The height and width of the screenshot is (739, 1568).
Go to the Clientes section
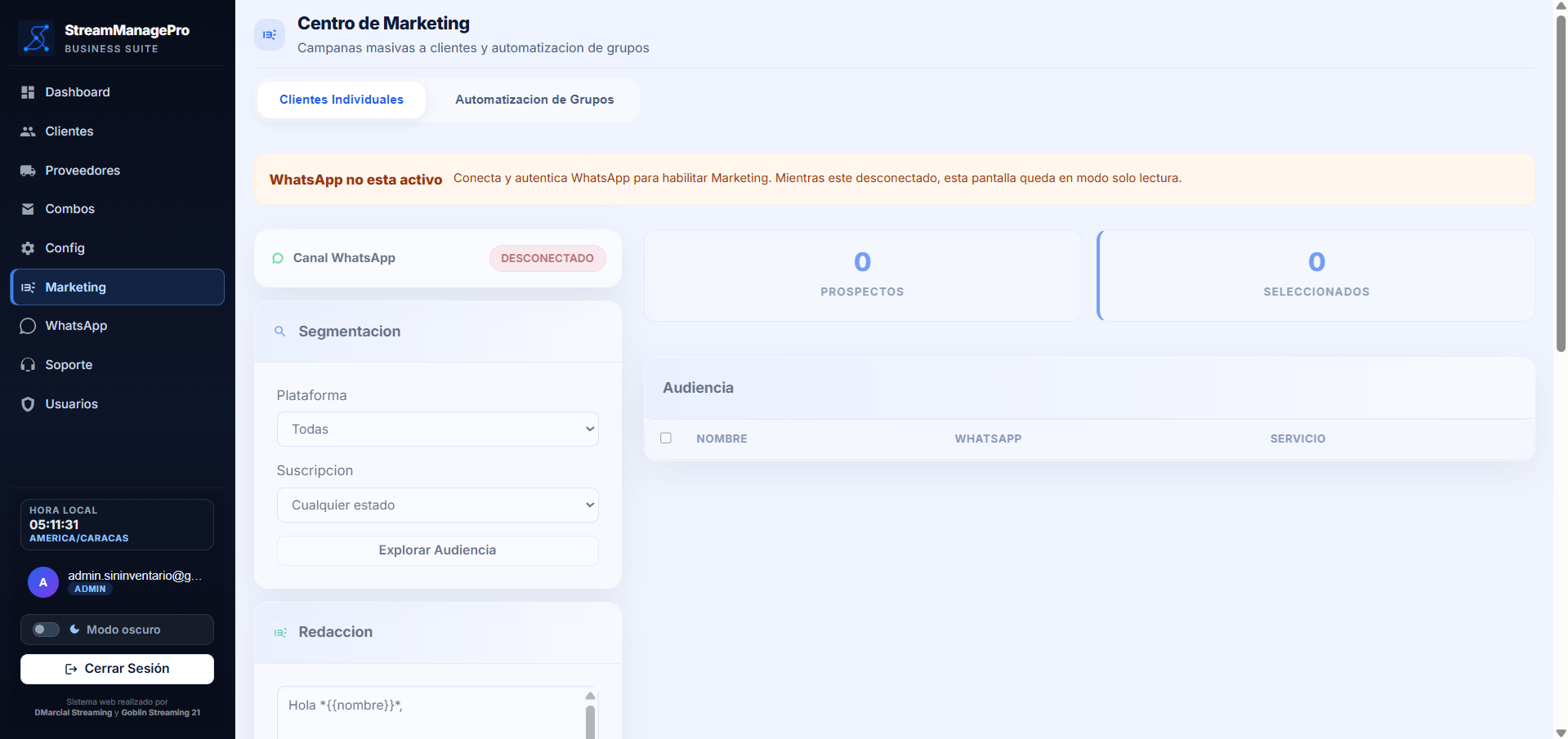click(x=118, y=131)
